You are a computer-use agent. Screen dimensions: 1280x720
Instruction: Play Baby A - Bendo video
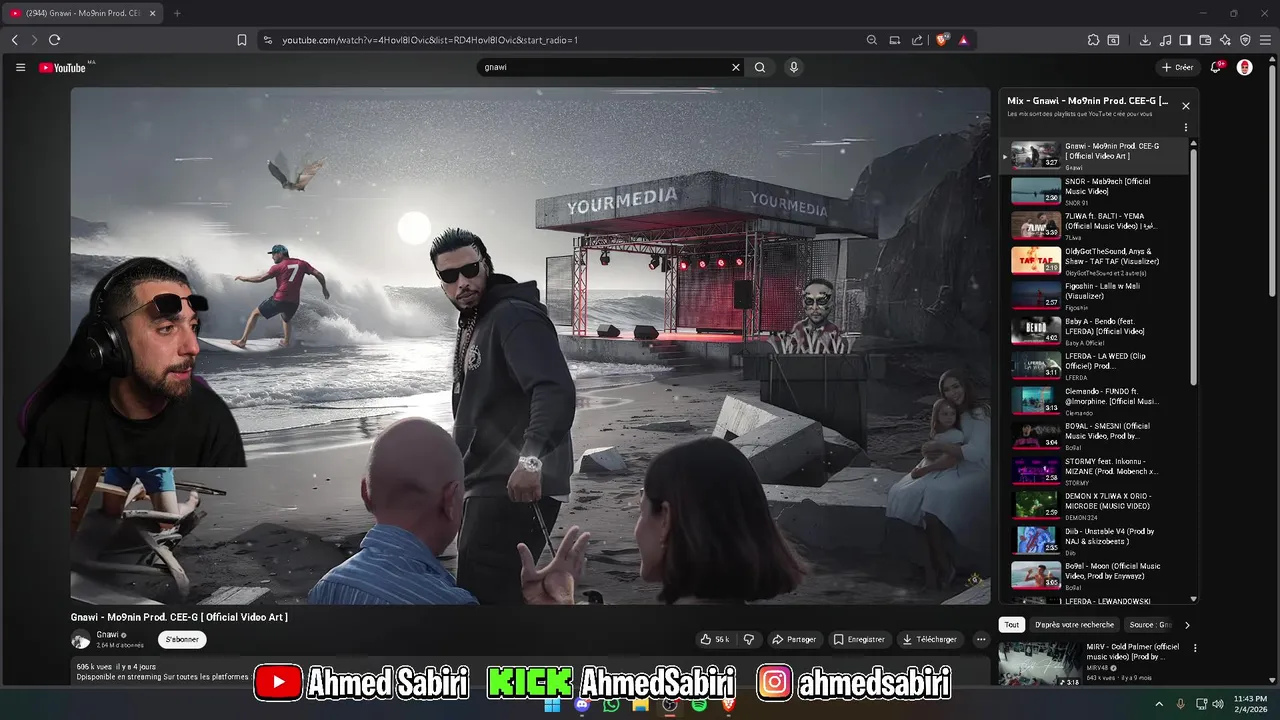1094,330
